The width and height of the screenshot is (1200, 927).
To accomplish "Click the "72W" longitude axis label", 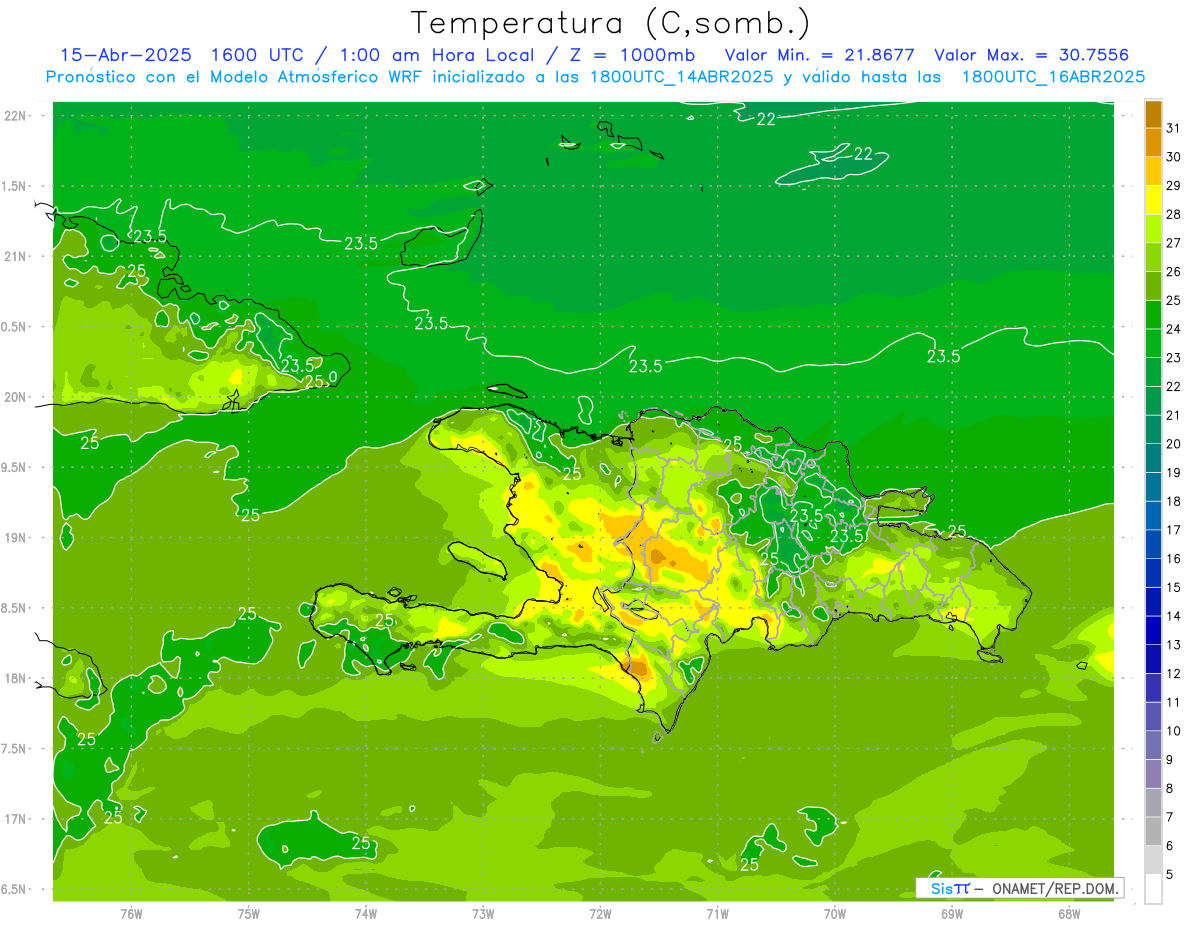I will 600,914.
